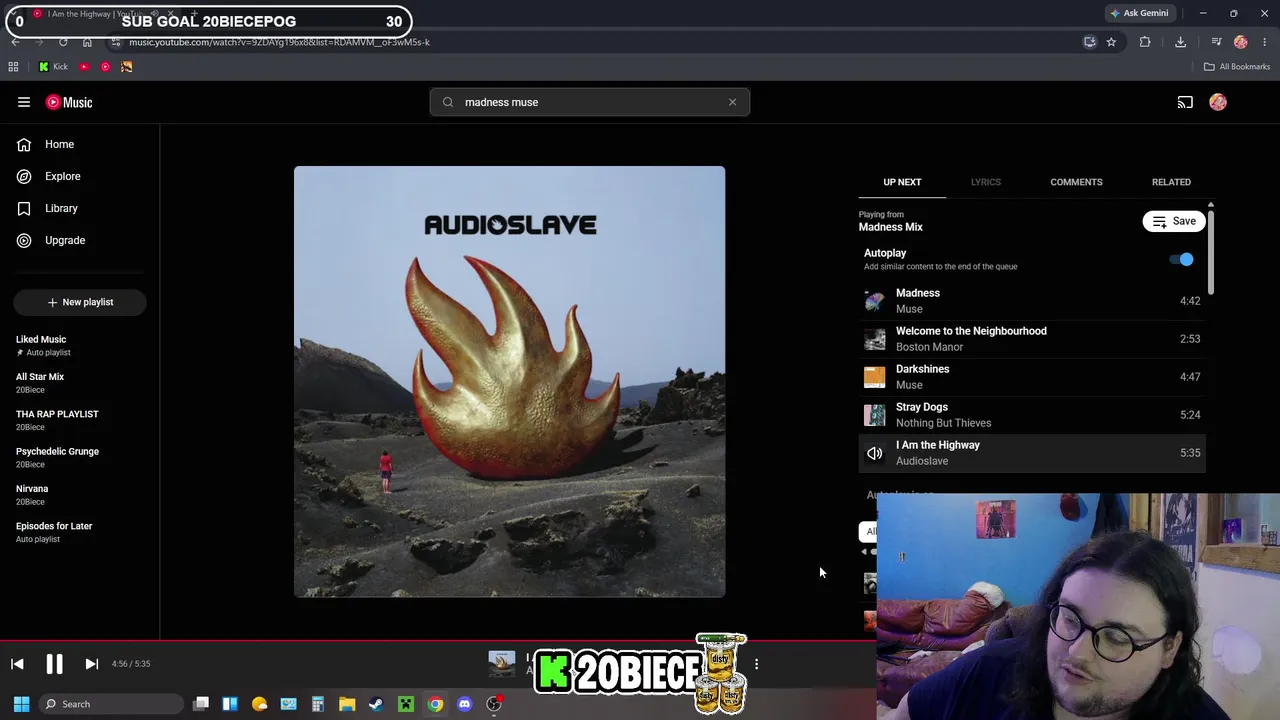Switch to the Lyrics tab
The image size is (1280, 720).
986,182
